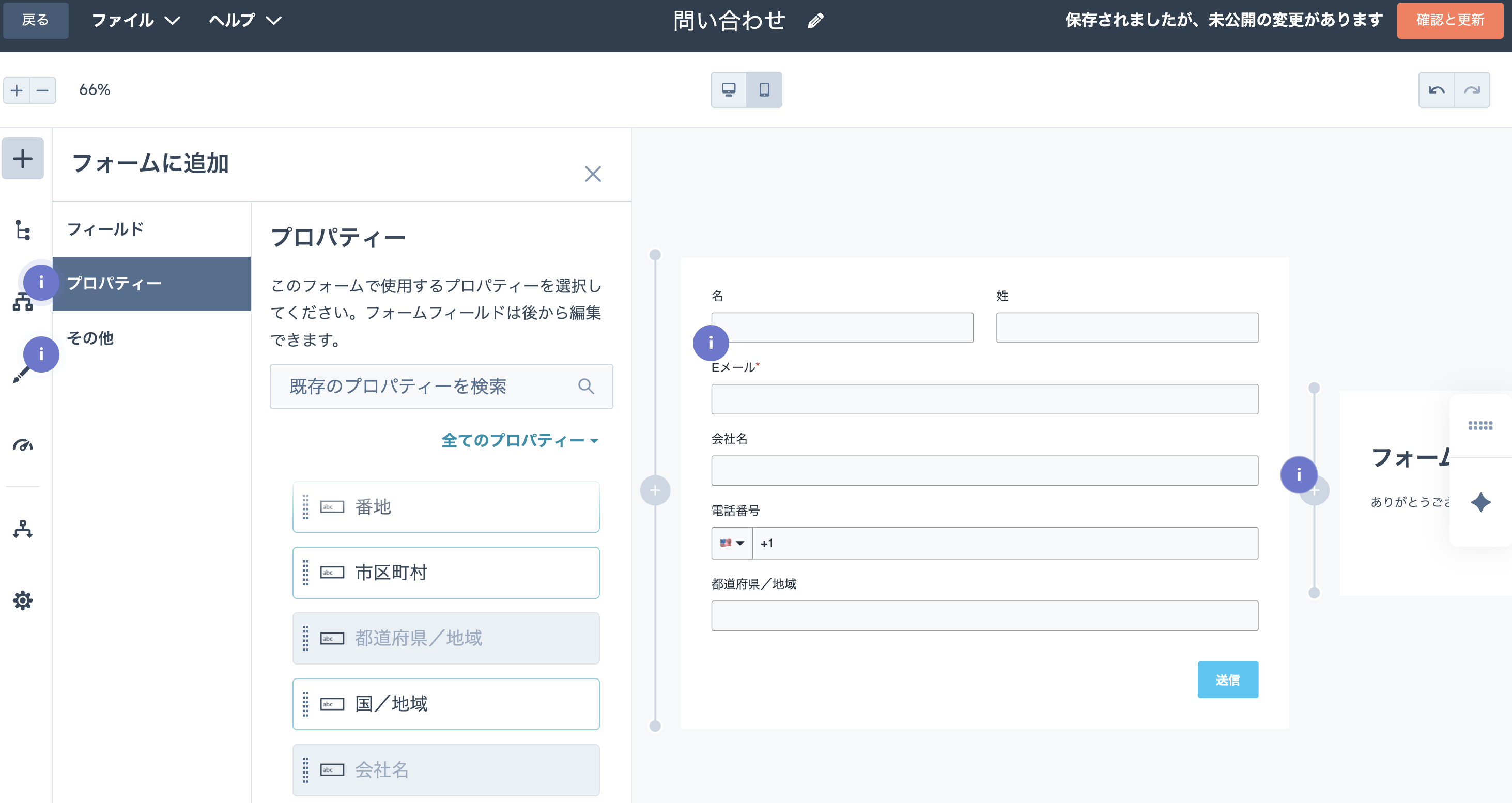Image resolution: width=1512 pixels, height=803 pixels.
Task: Open the phone country flag dropdown
Action: pyautogui.click(x=731, y=543)
